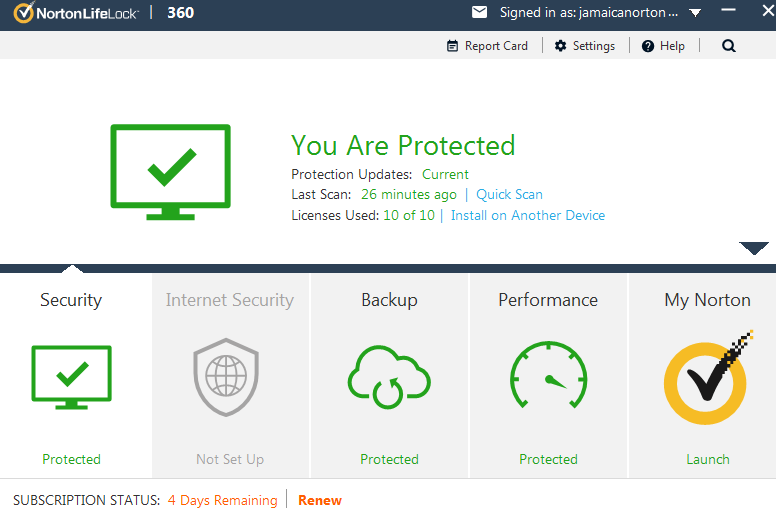
Task: Open the Help label
Action: [x=672, y=46]
